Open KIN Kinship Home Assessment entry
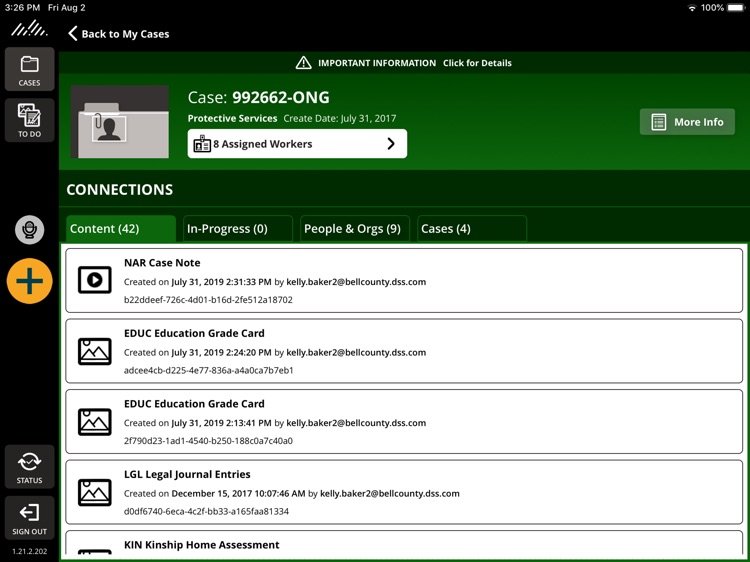 click(x=404, y=544)
